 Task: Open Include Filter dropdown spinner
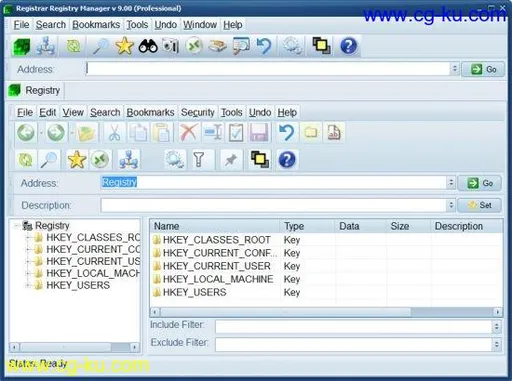point(496,326)
